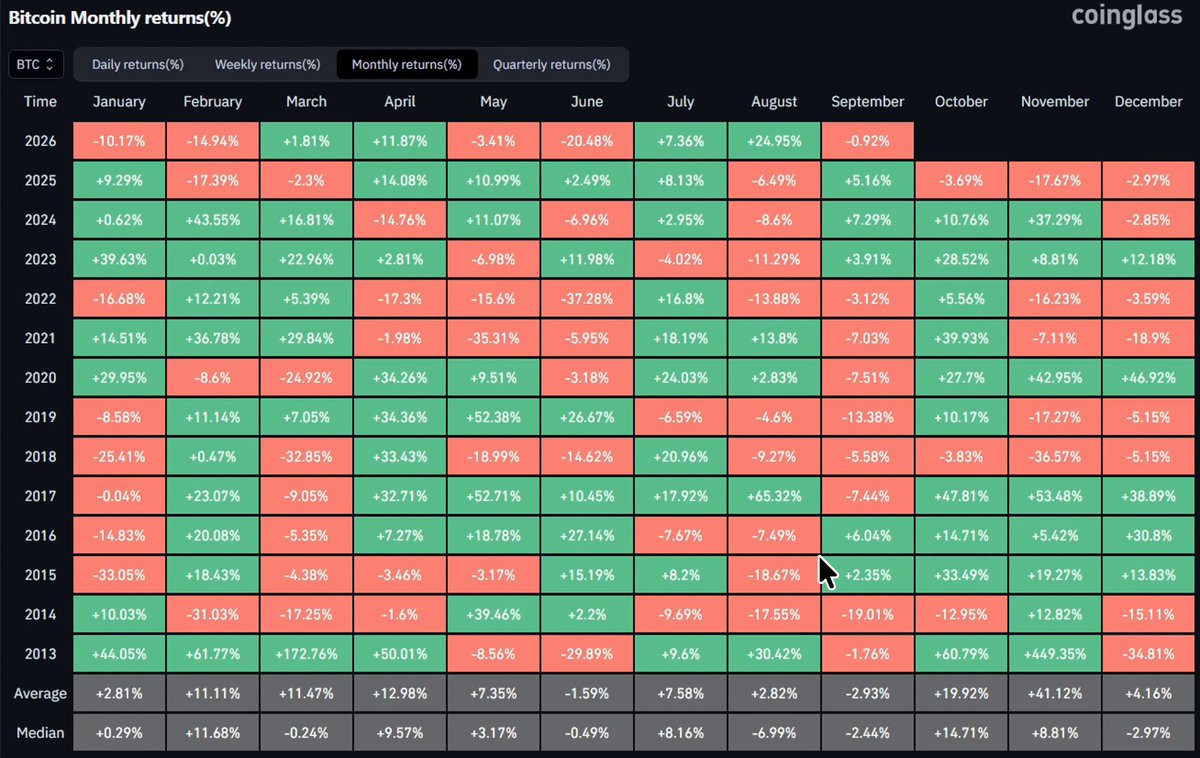
Task: Switch to the Daily returns(%) tab
Action: pyautogui.click(x=138, y=65)
